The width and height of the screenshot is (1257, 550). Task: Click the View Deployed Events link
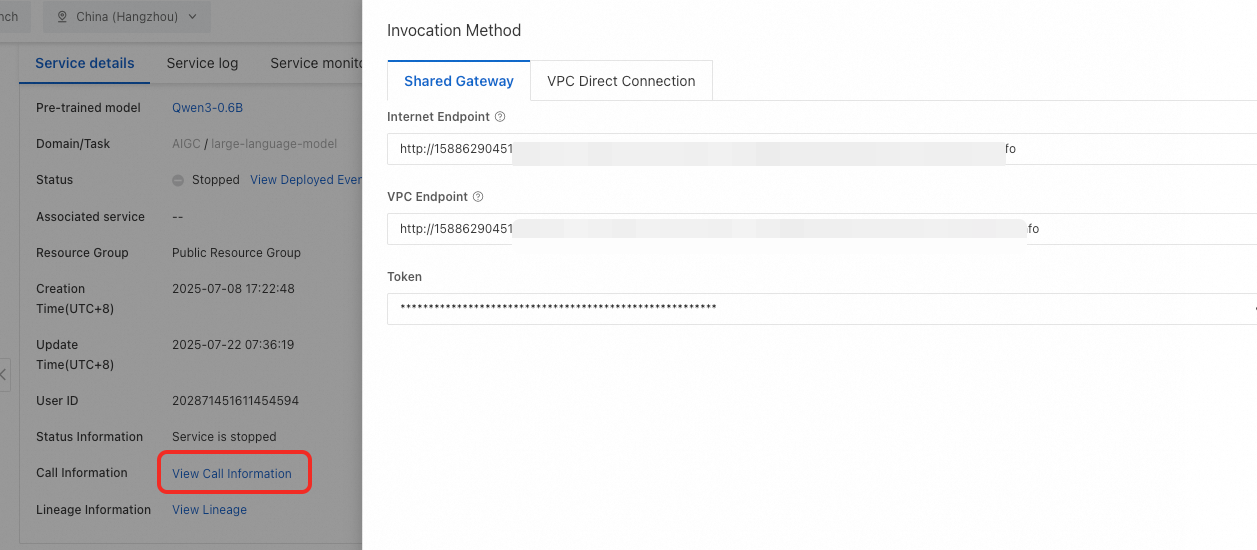305,180
